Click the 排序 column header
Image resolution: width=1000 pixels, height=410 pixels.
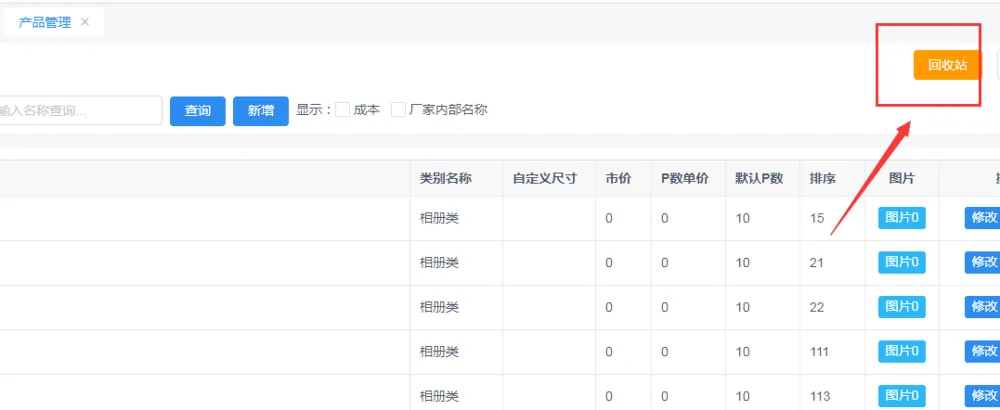[x=823, y=179]
